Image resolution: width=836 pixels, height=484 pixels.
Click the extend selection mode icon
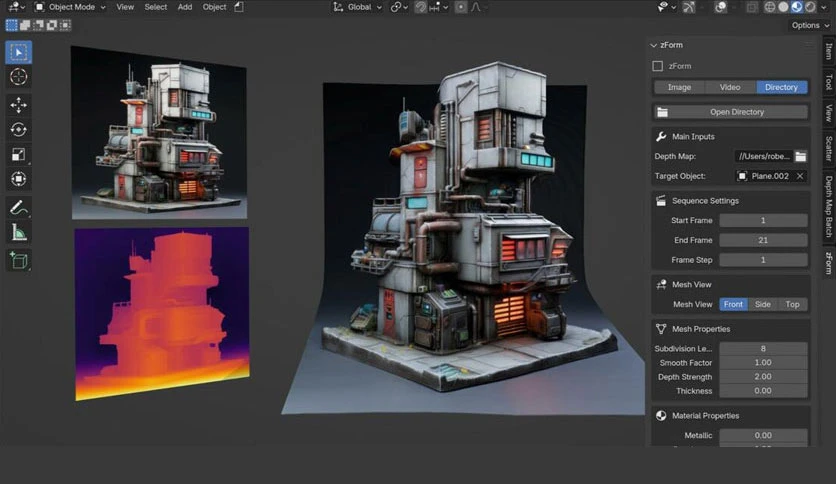click(25, 25)
